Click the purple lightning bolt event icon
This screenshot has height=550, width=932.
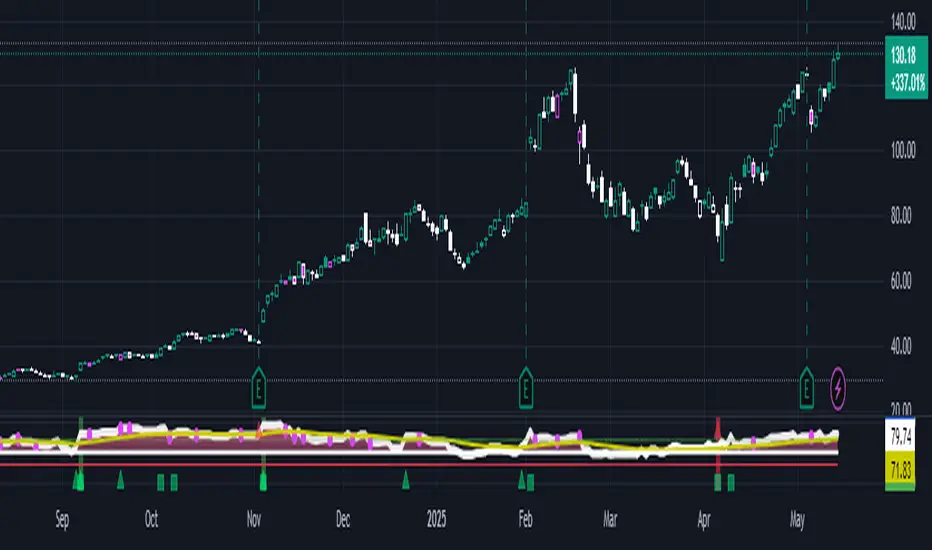pos(838,389)
